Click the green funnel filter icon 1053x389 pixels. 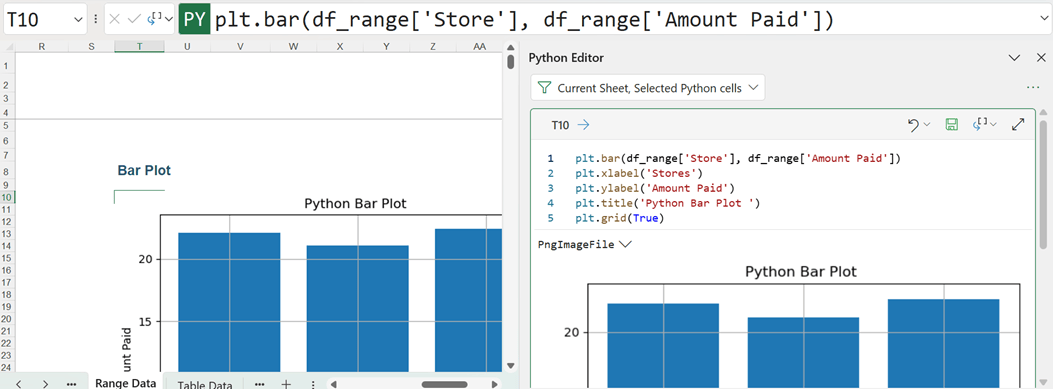(545, 88)
